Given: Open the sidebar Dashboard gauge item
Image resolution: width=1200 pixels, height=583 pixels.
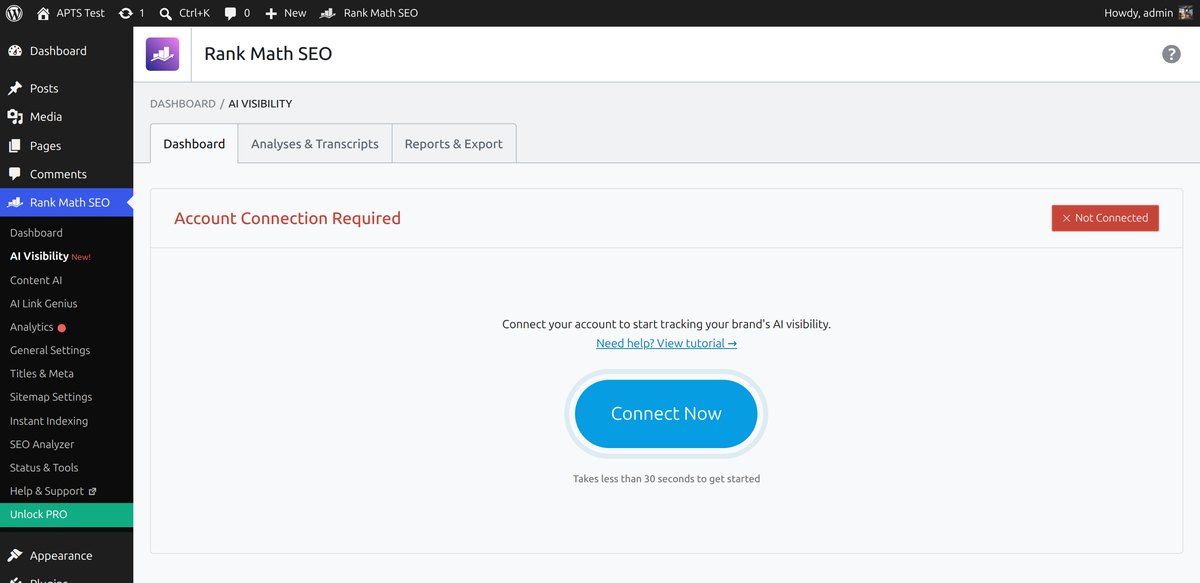Looking at the screenshot, I should 66,51.
